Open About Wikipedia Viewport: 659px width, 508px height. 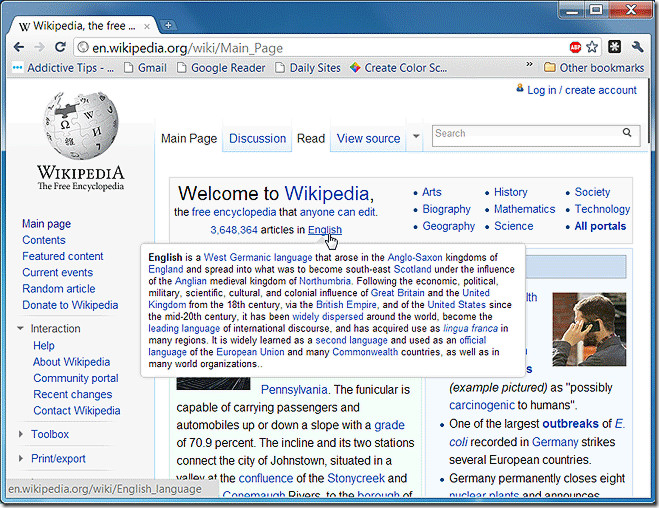point(71,362)
